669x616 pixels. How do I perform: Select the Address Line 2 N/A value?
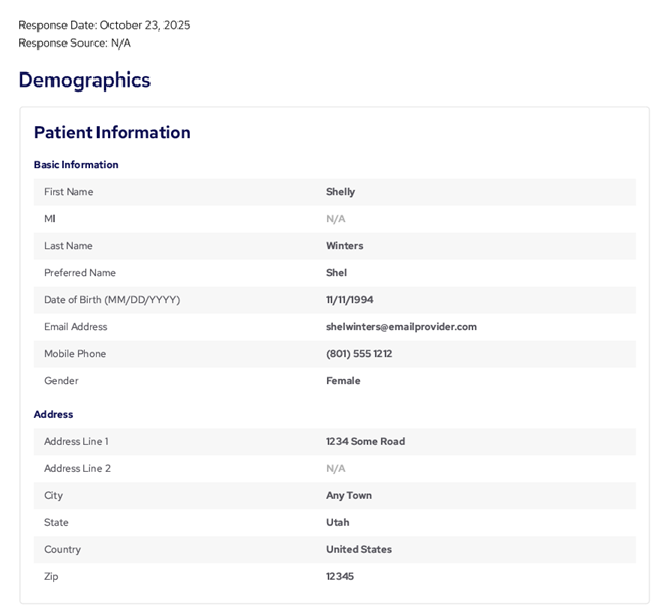tap(335, 469)
